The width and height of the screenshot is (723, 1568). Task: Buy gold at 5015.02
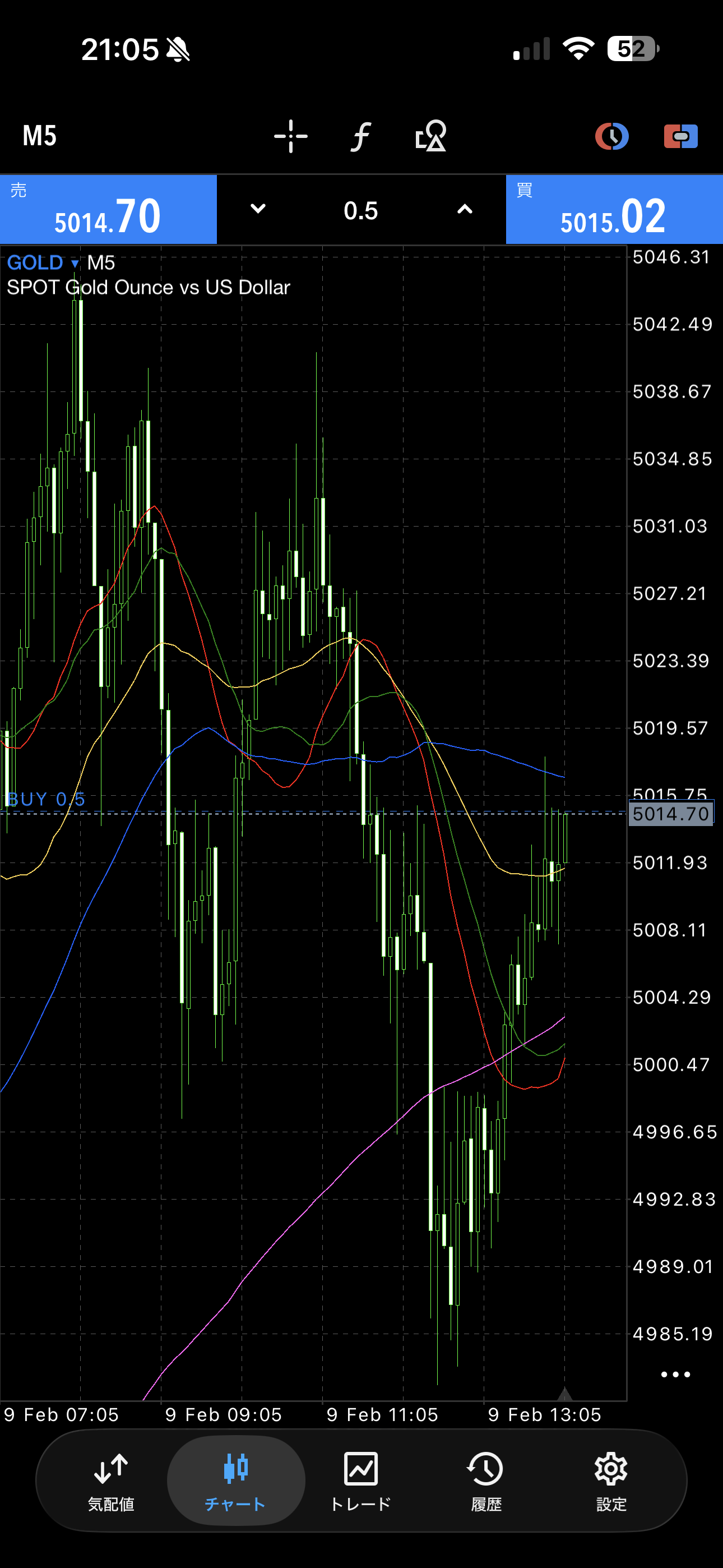coord(614,210)
